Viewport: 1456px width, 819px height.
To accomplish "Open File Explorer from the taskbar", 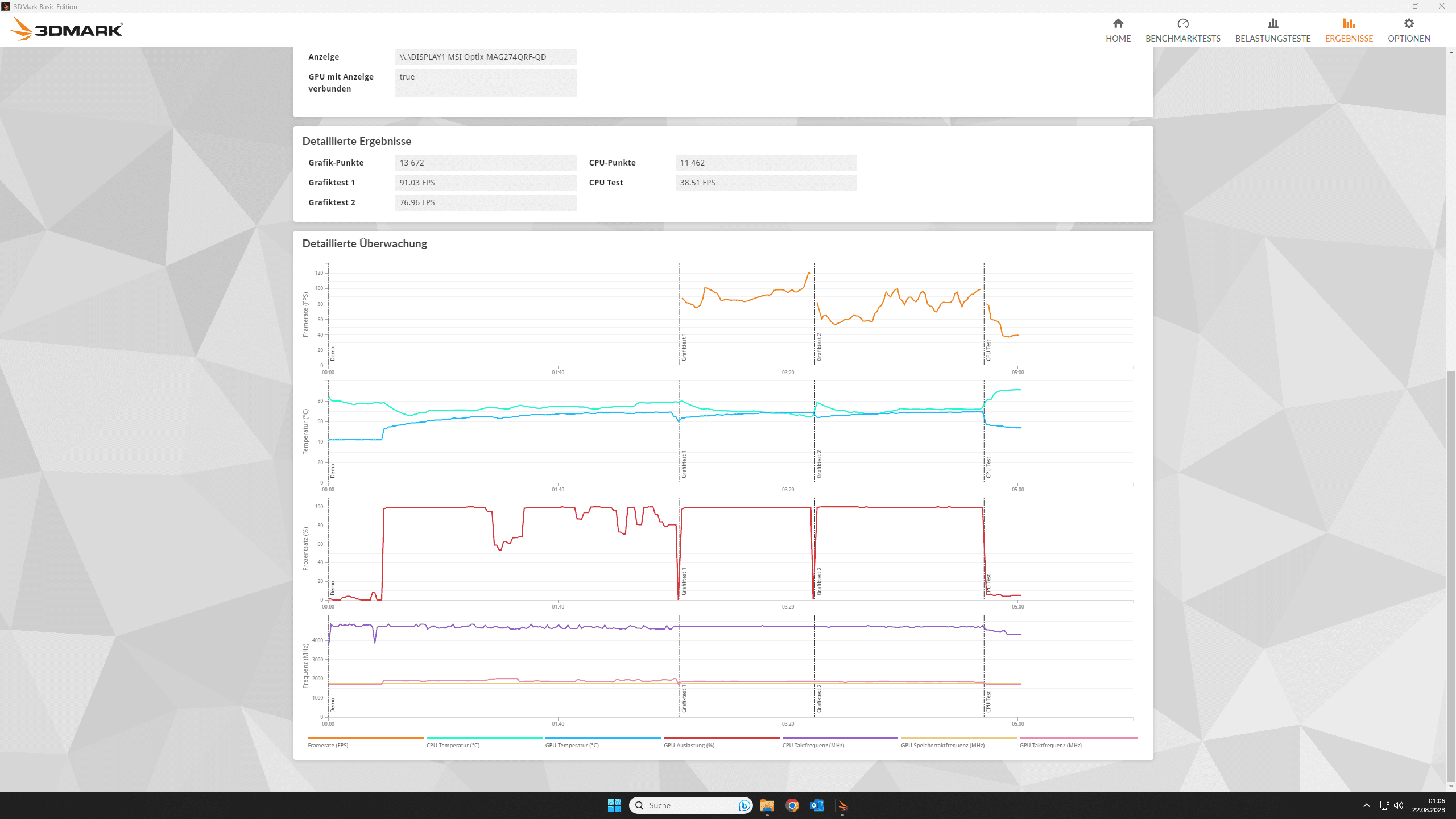I will click(x=767, y=805).
